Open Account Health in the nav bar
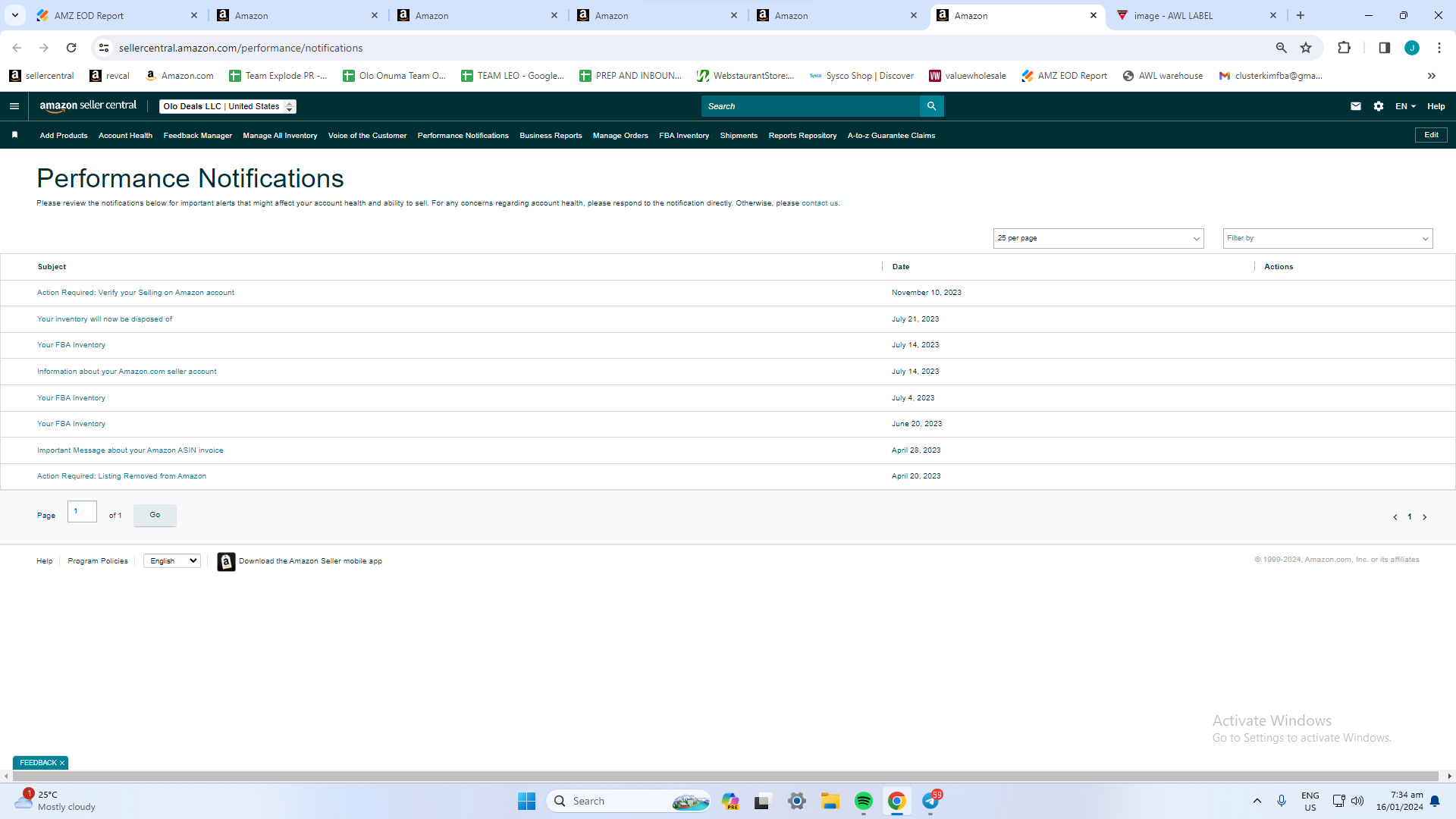Screen dimensions: 1456x819 click(125, 136)
